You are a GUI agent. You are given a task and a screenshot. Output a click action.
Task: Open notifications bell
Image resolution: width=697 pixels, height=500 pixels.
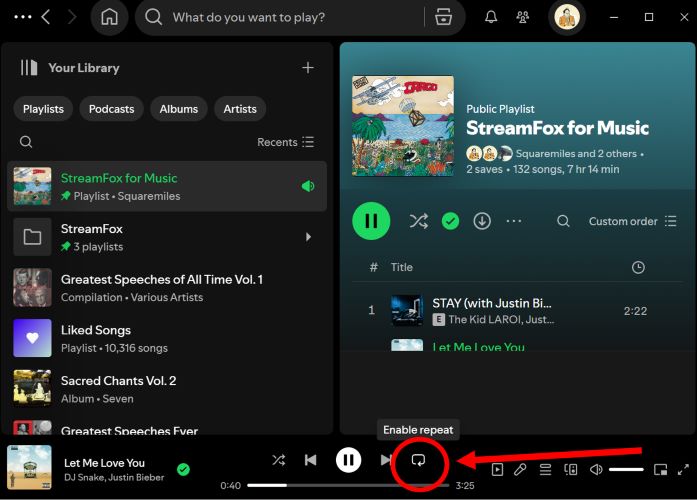pos(491,17)
